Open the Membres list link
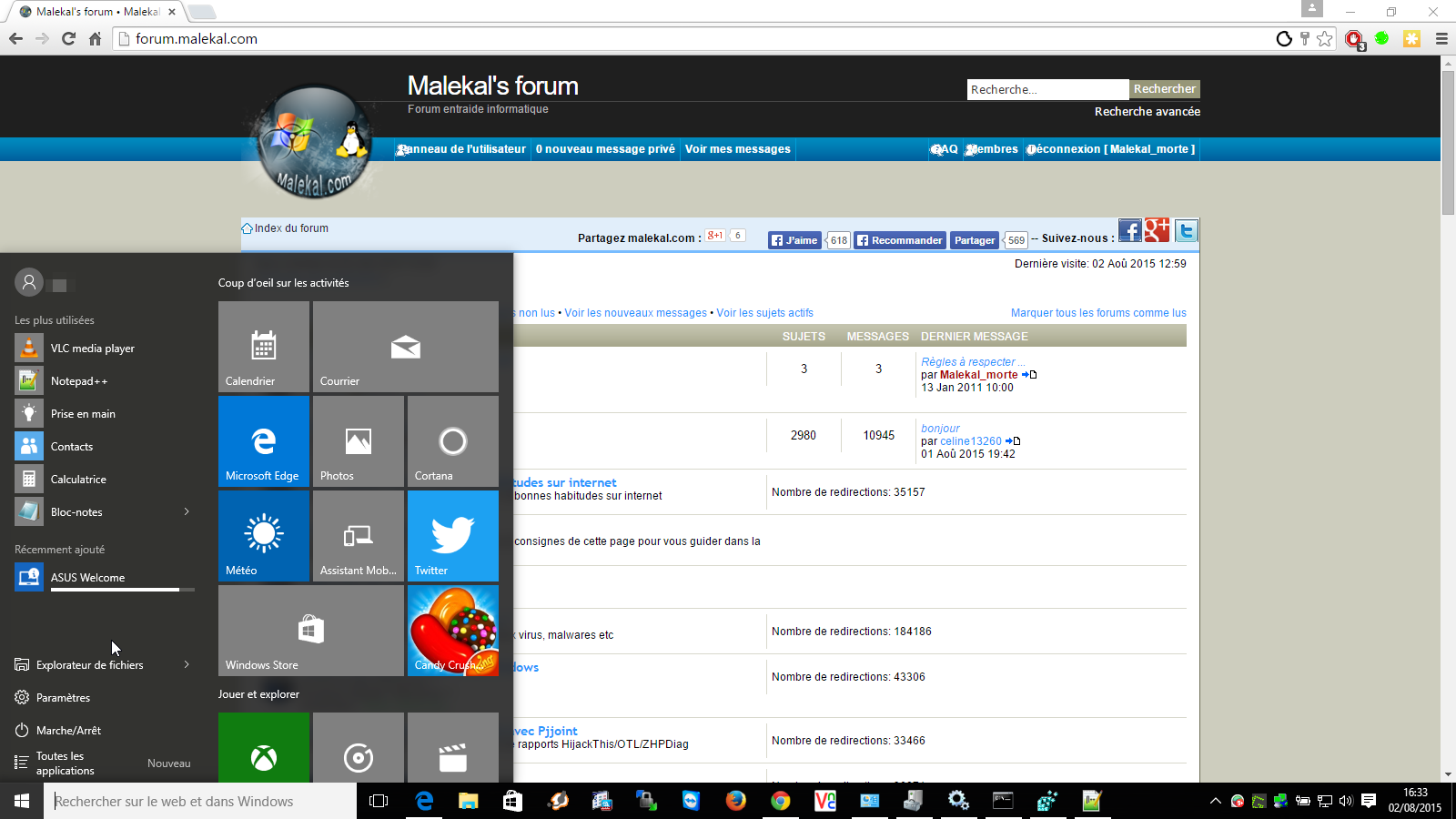This screenshot has width=1456, height=819. pyautogui.click(x=992, y=149)
